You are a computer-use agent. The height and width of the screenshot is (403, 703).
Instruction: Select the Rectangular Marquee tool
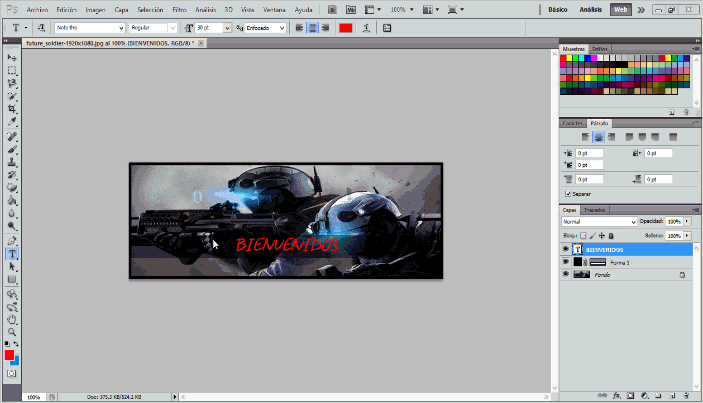tap(12, 70)
